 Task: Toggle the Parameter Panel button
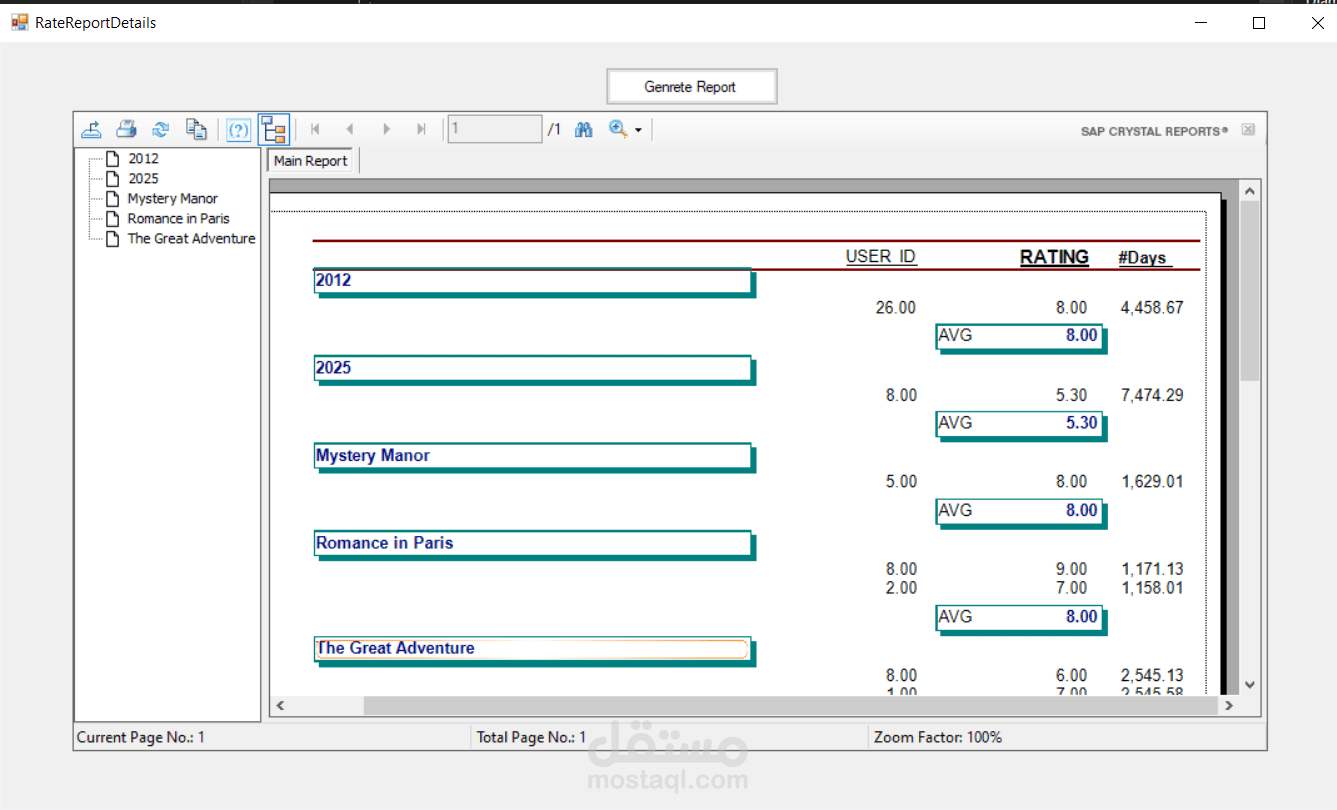tap(238, 129)
